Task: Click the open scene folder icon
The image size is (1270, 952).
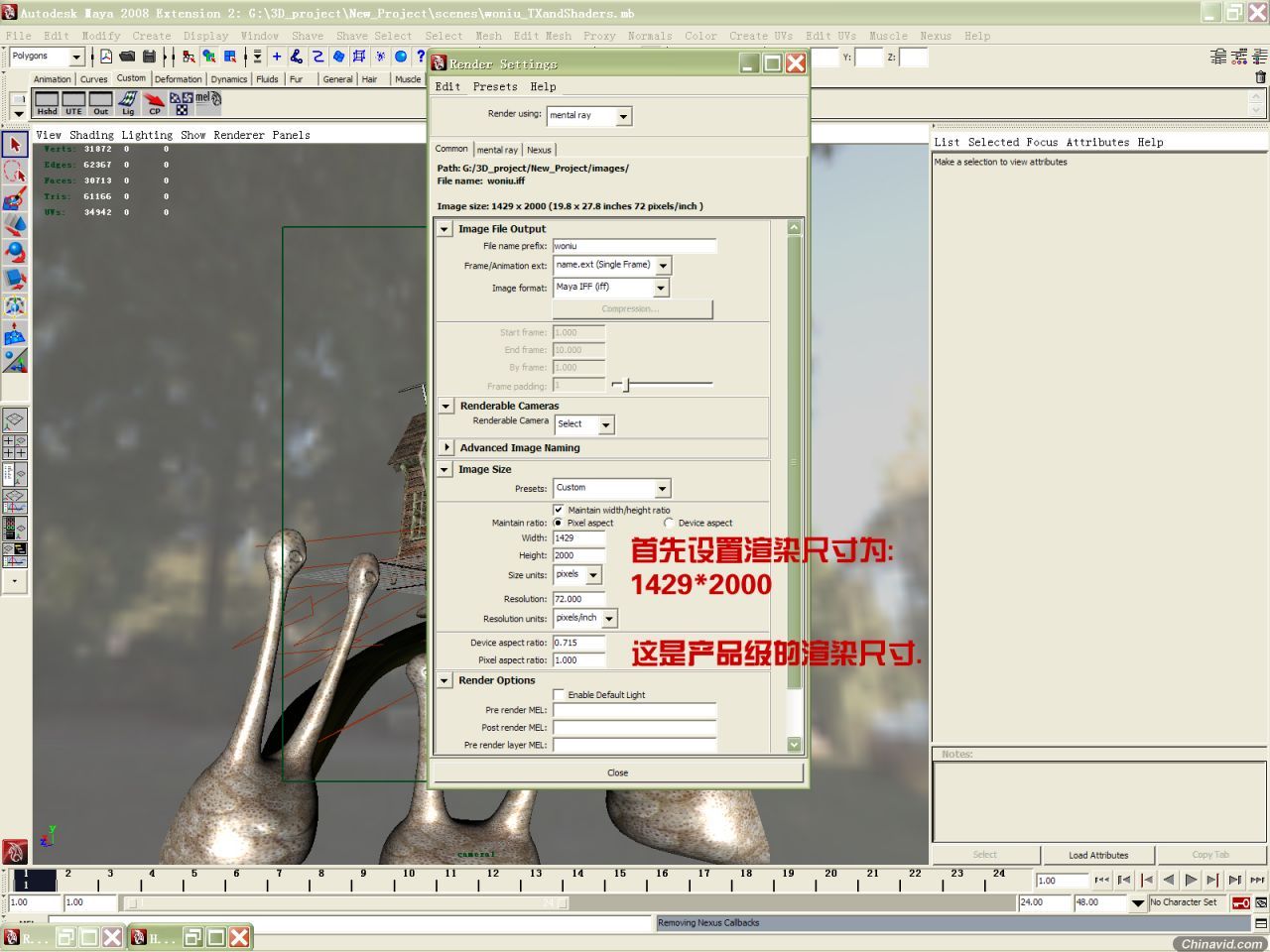Action: coord(128,57)
